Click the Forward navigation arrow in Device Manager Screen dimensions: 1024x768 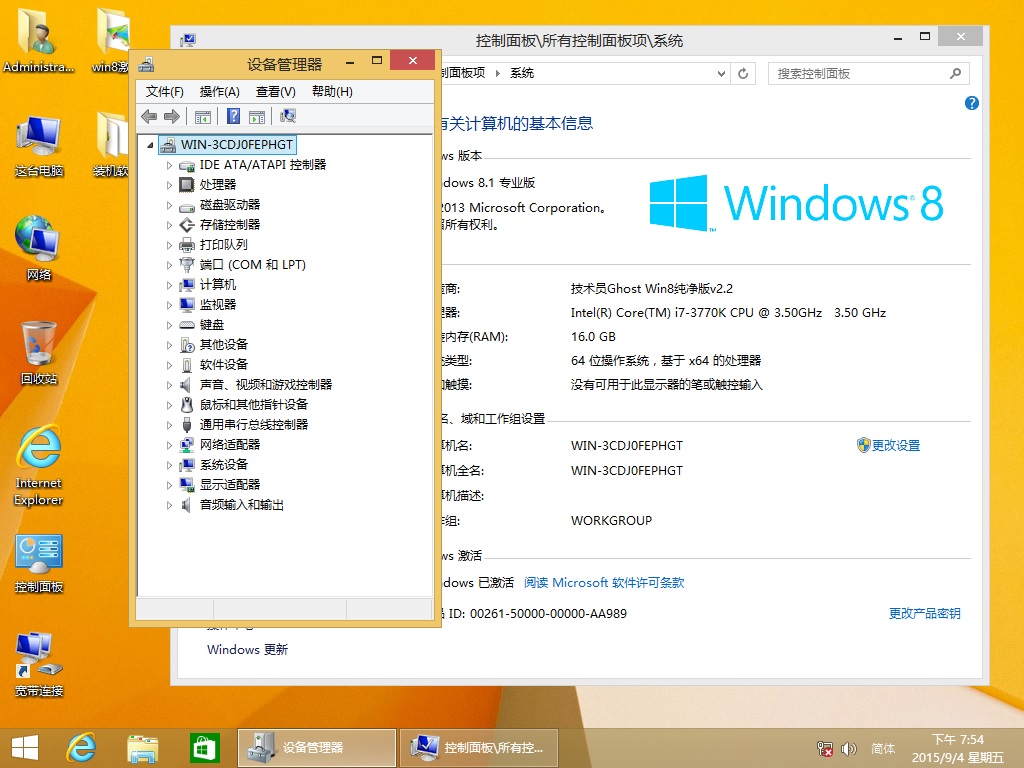click(x=171, y=116)
